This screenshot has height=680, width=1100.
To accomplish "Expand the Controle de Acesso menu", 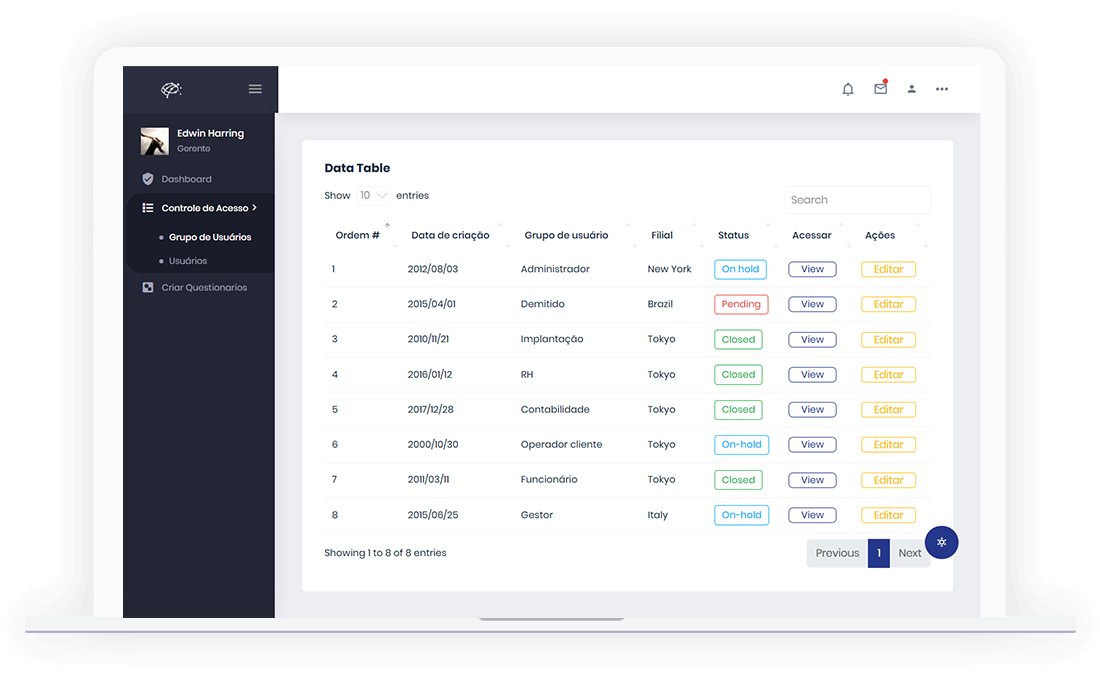I will 204,208.
